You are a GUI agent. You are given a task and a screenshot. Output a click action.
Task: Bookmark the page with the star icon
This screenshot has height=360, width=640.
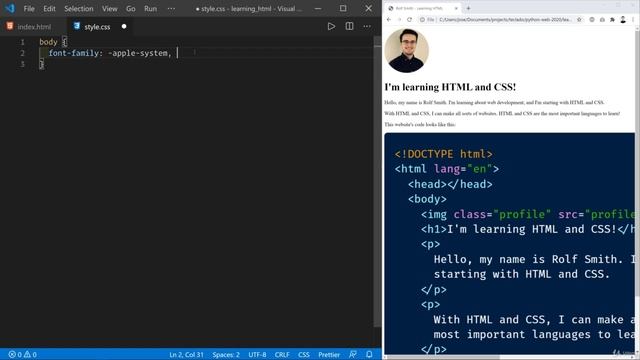pos(579,20)
